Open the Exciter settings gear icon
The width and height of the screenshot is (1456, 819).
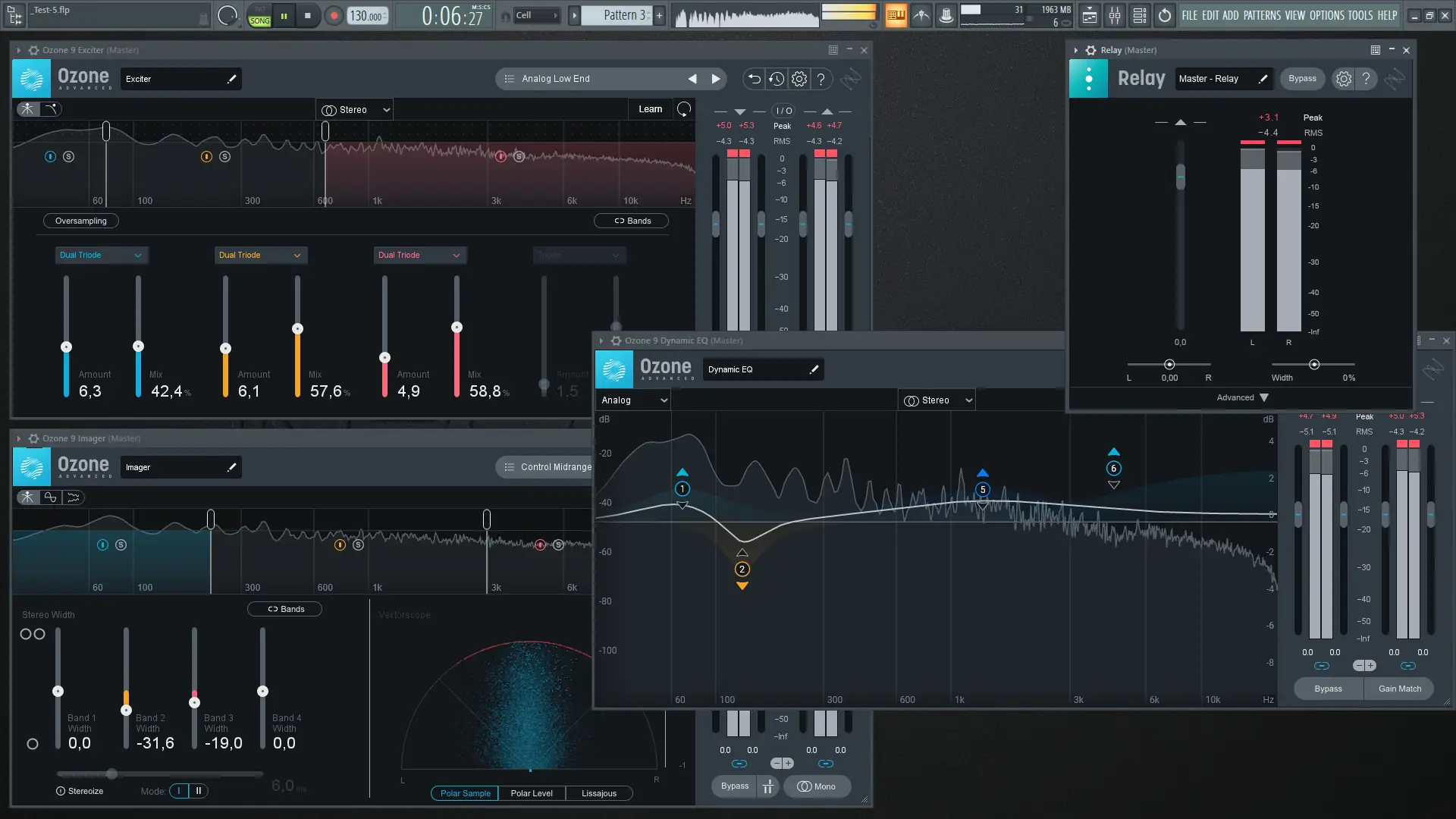point(799,79)
